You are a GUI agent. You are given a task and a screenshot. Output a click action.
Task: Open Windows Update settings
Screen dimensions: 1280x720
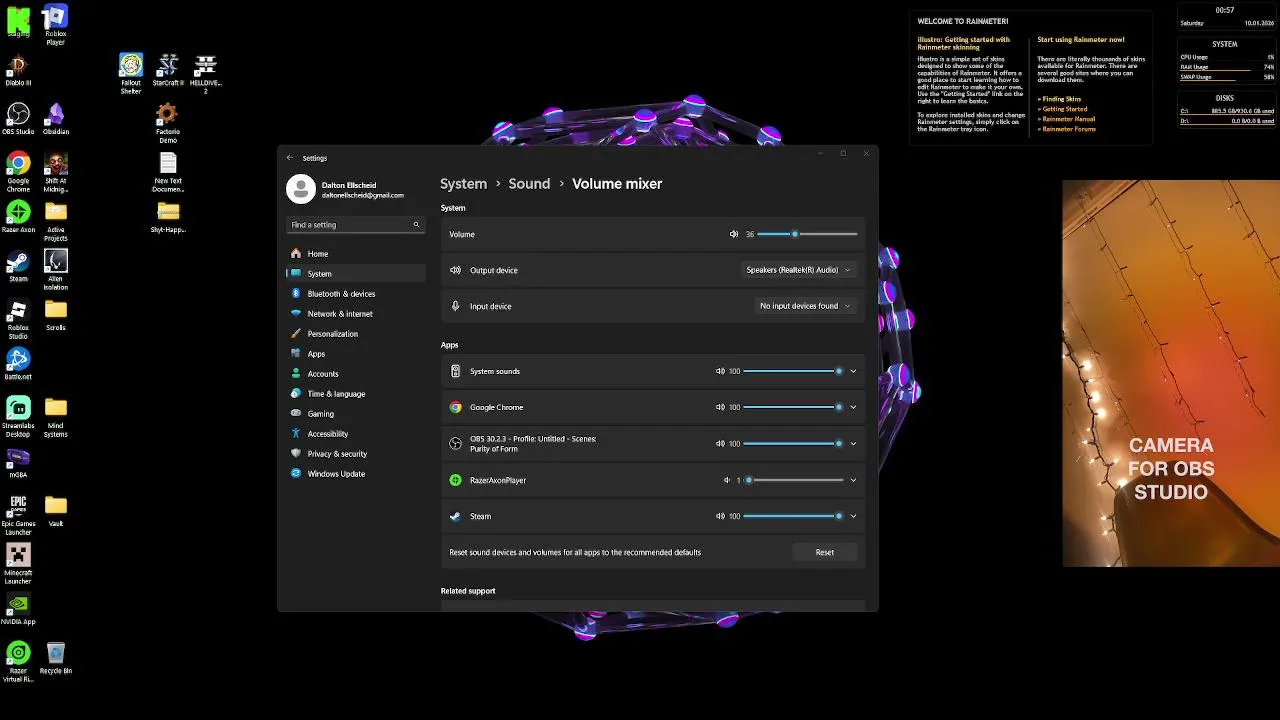[356, 473]
